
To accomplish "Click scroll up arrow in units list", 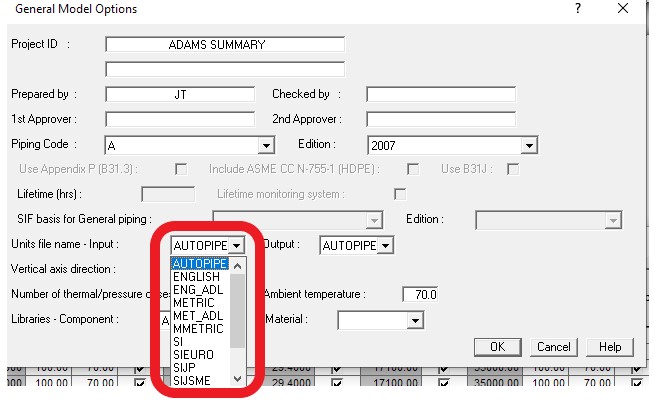I will tap(237, 266).
